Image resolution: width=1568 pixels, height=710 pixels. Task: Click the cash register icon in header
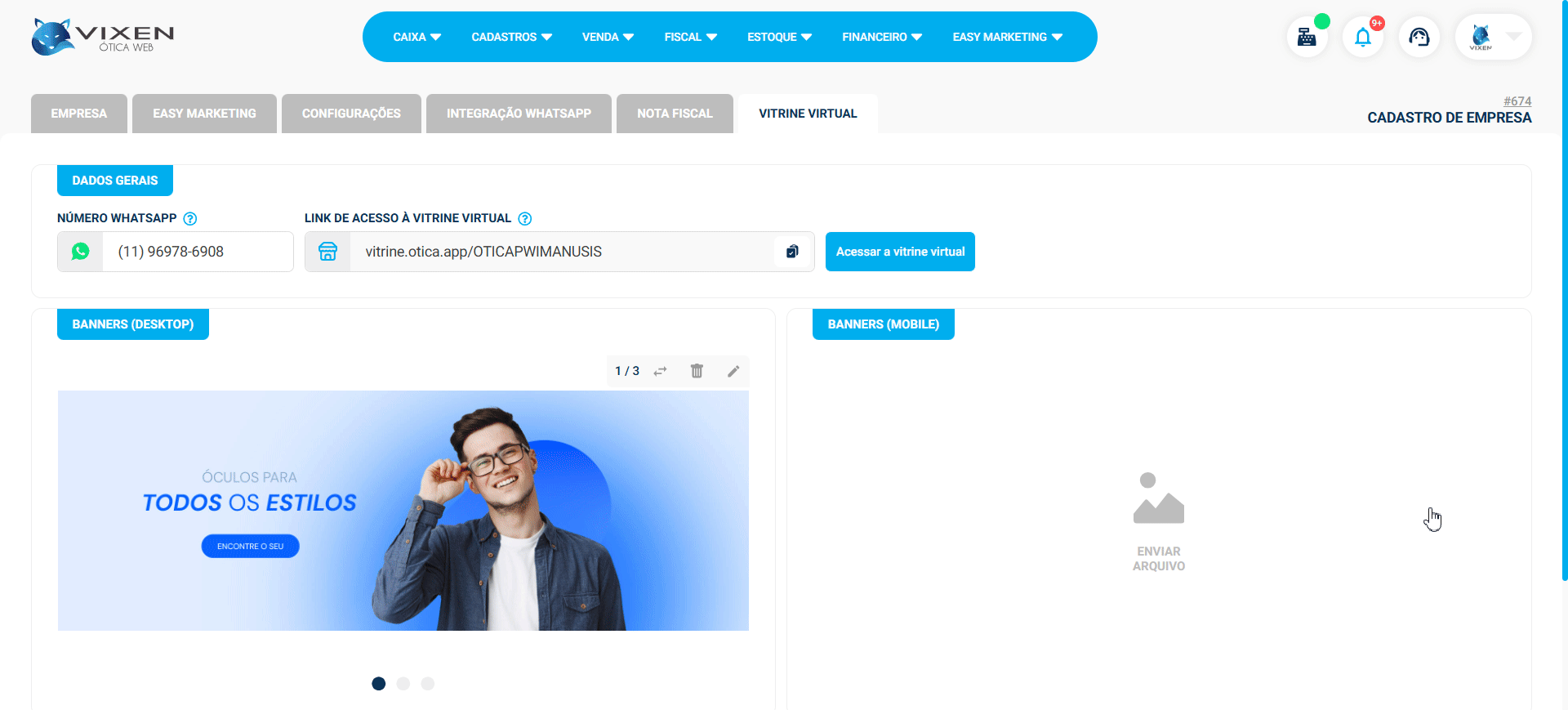[1307, 38]
